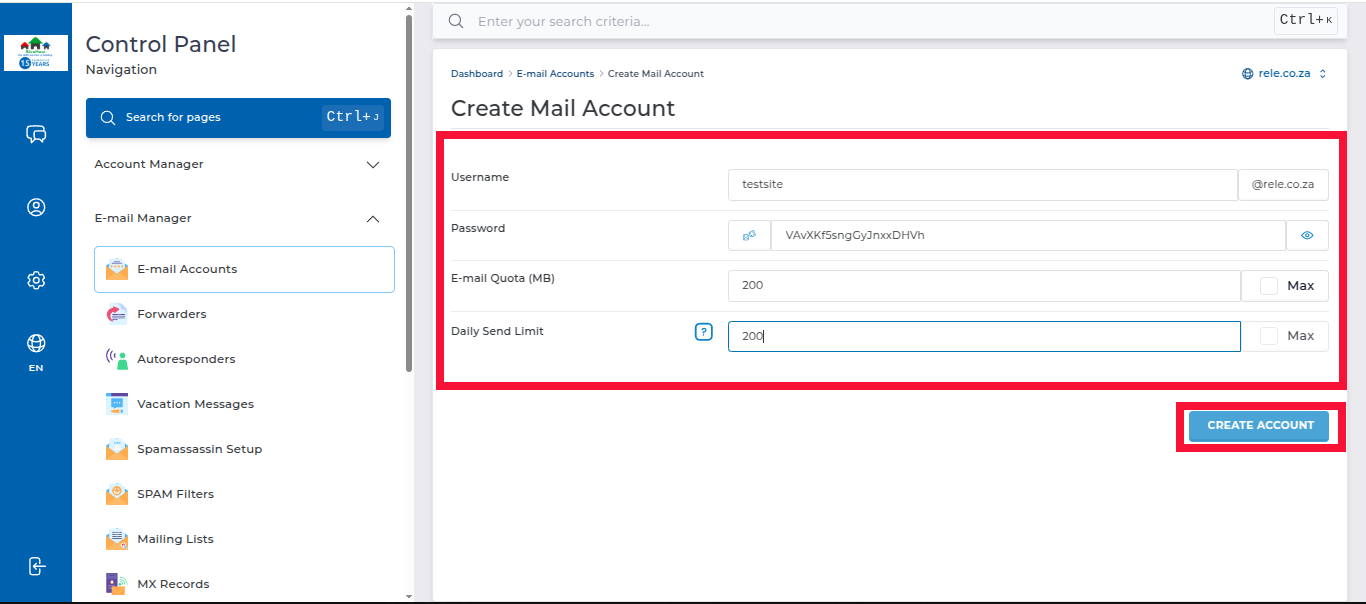Click the Daily Send Limit help icon
The height and width of the screenshot is (604, 1366).
[703, 332]
